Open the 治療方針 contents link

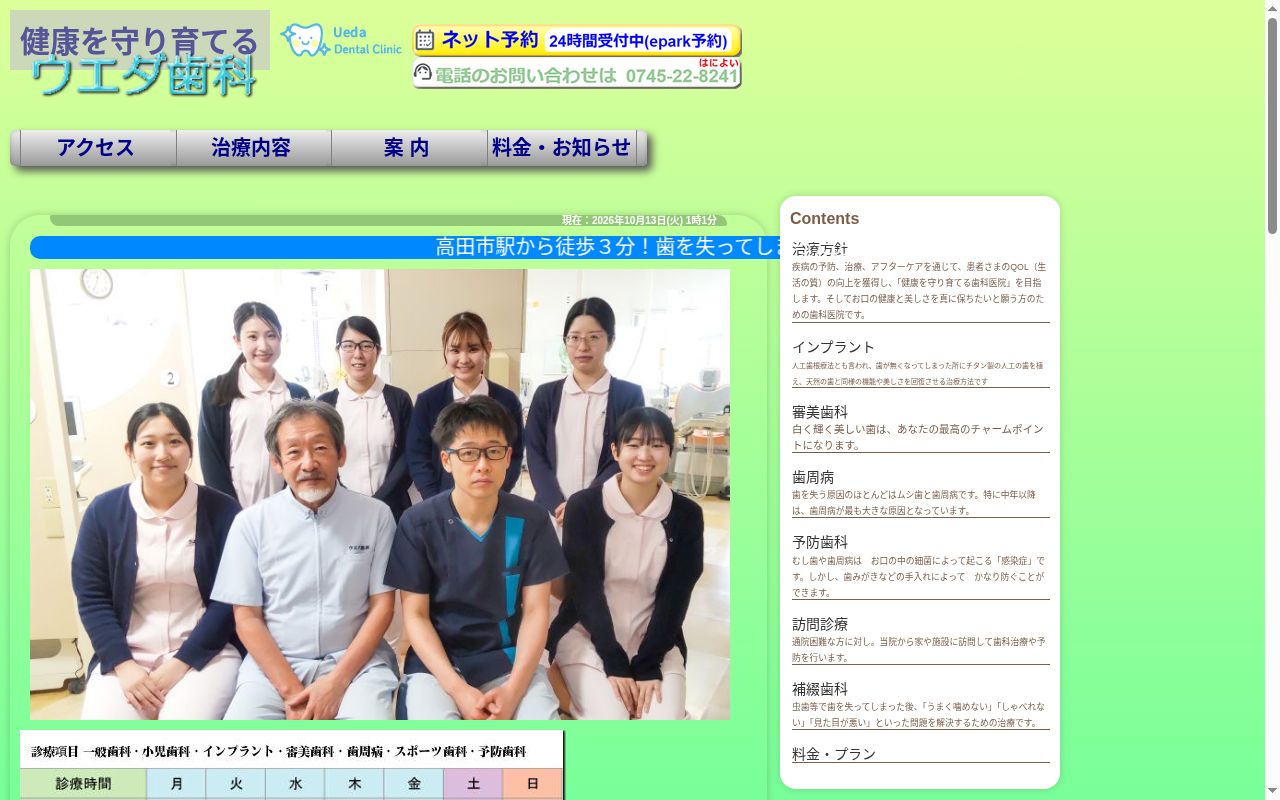820,249
